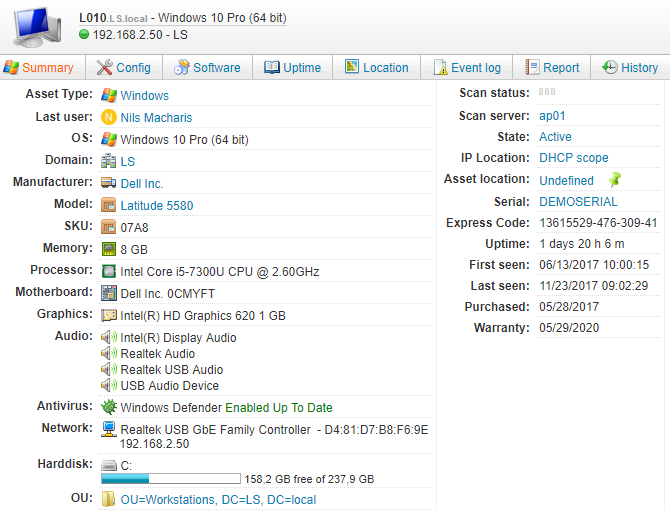Image resolution: width=670 pixels, height=510 pixels.
Task: Click the speaker icon beside Realtek Audio
Action: (x=109, y=353)
